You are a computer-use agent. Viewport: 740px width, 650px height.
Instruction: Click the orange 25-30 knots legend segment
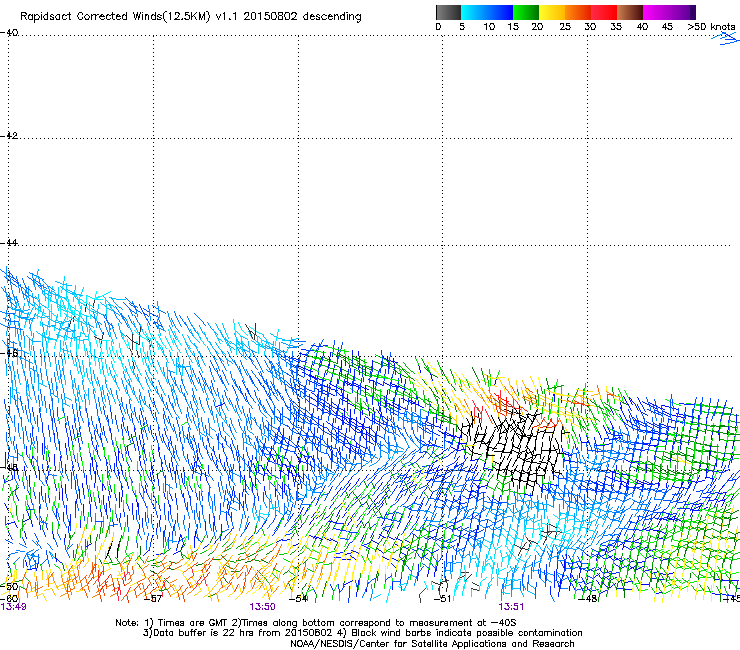(x=578, y=12)
